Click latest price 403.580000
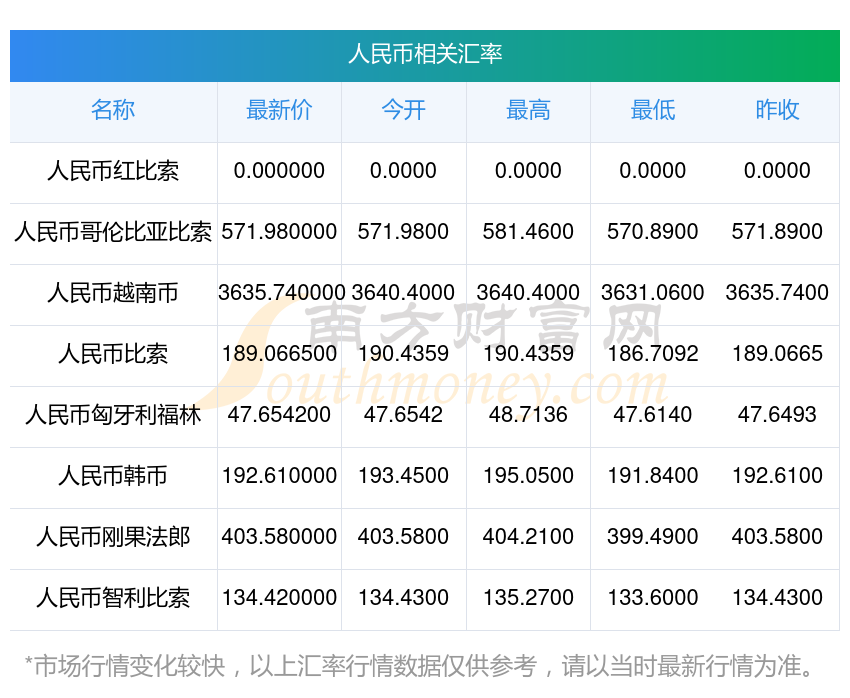This screenshot has width=850, height=698. pyautogui.click(x=279, y=537)
